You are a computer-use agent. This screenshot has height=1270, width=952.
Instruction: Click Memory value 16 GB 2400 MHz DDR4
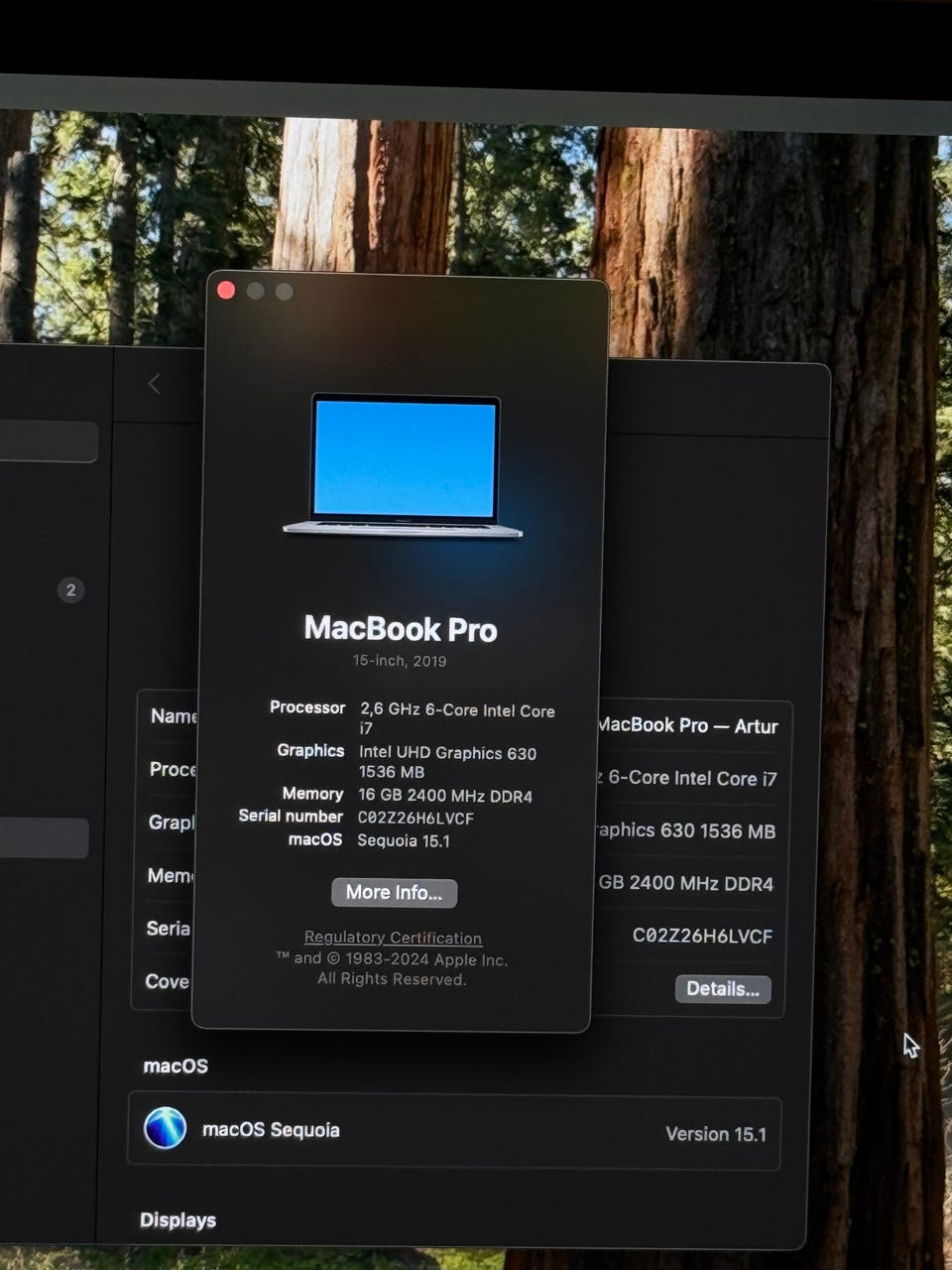[445, 796]
